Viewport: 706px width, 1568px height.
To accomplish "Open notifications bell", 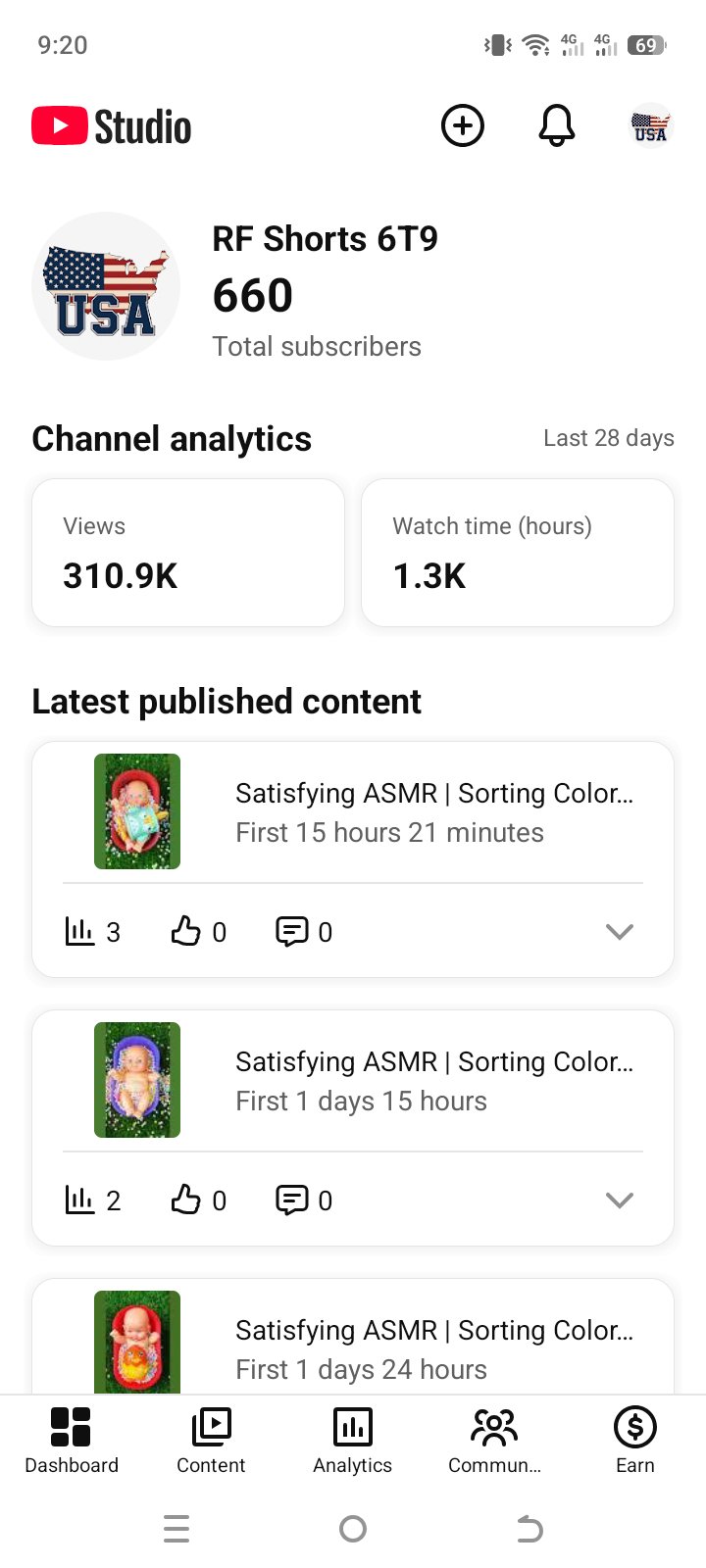I will tap(557, 125).
